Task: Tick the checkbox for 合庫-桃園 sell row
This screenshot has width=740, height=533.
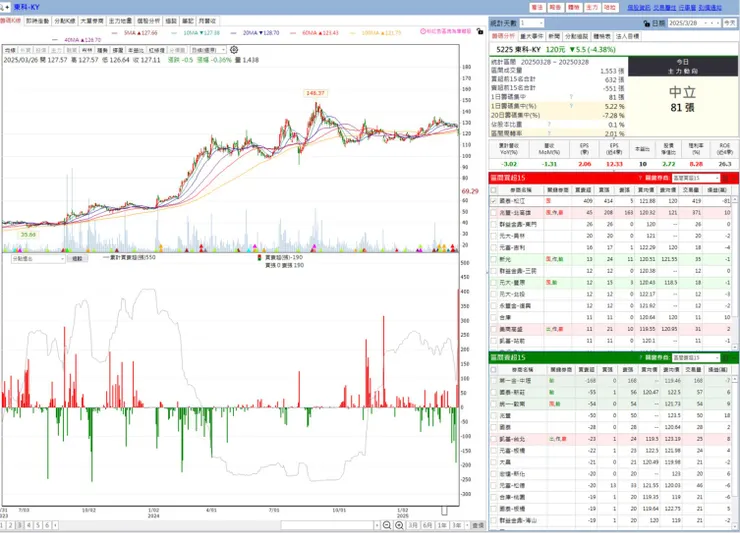Action: (x=494, y=497)
